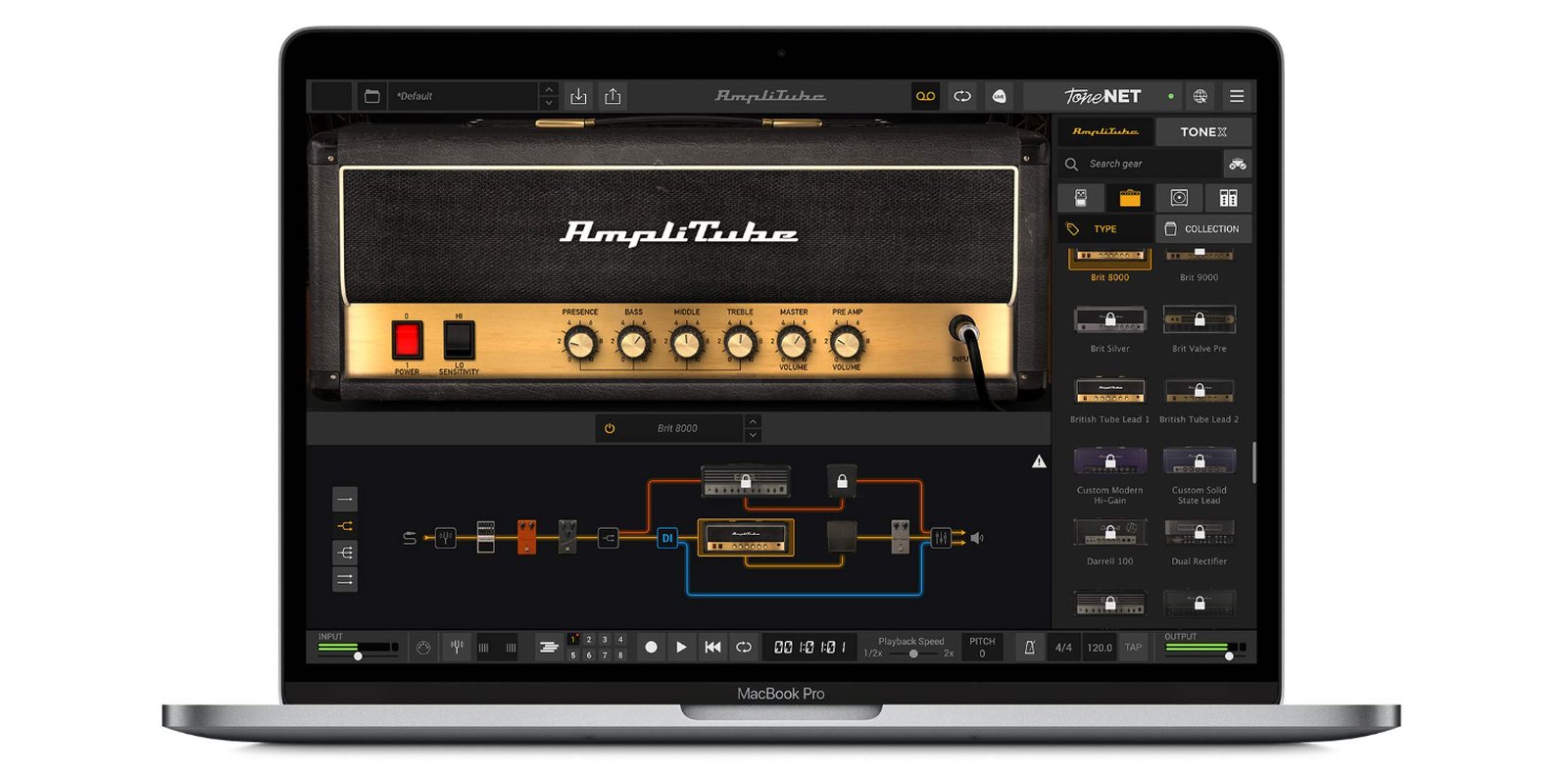Toggle the red POWER switch on amp
The width and height of the screenshot is (1568, 775).
(407, 340)
